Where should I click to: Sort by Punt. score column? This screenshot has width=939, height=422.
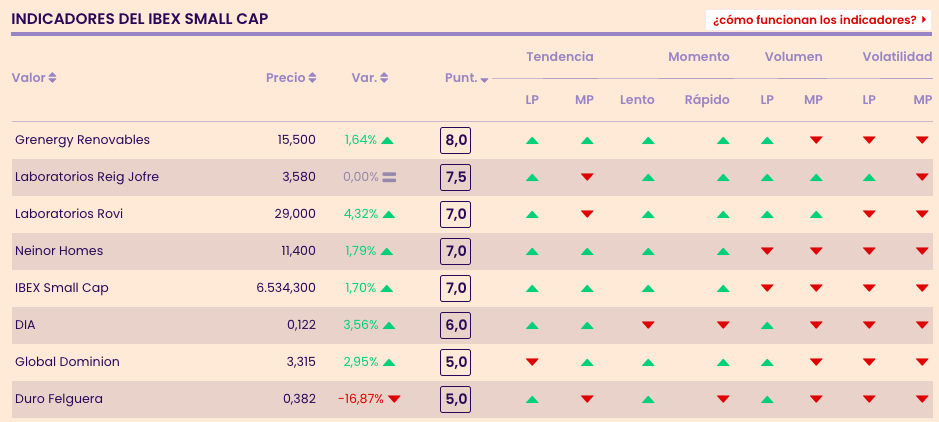click(466, 78)
